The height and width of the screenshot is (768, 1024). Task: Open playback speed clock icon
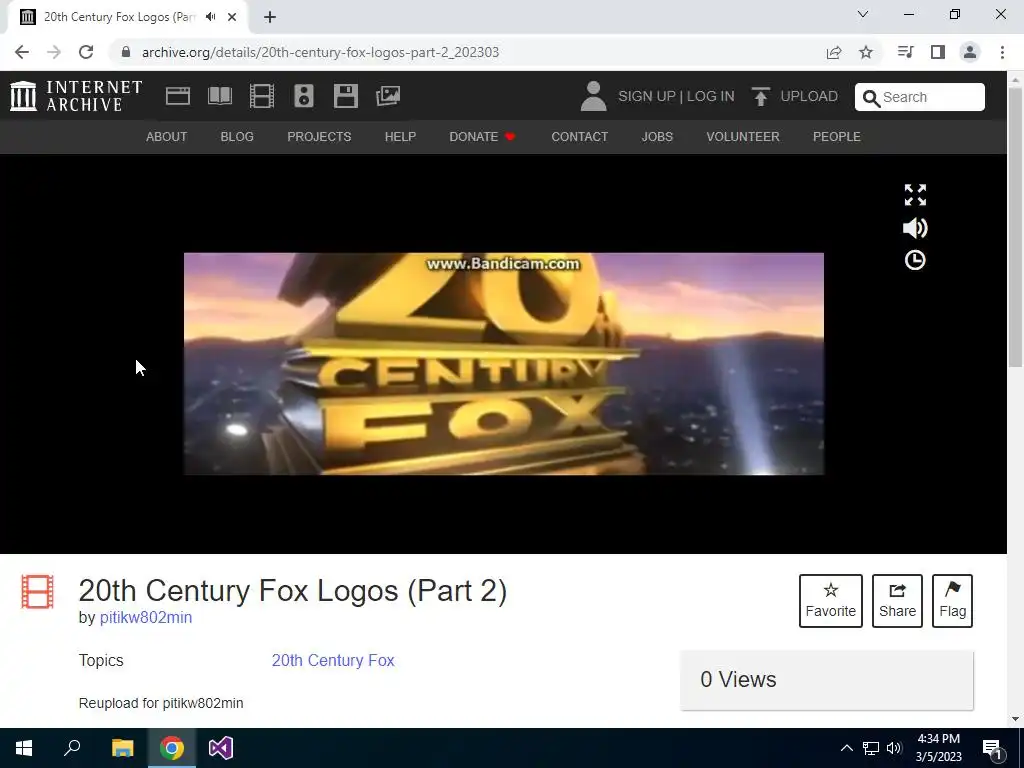[915, 260]
